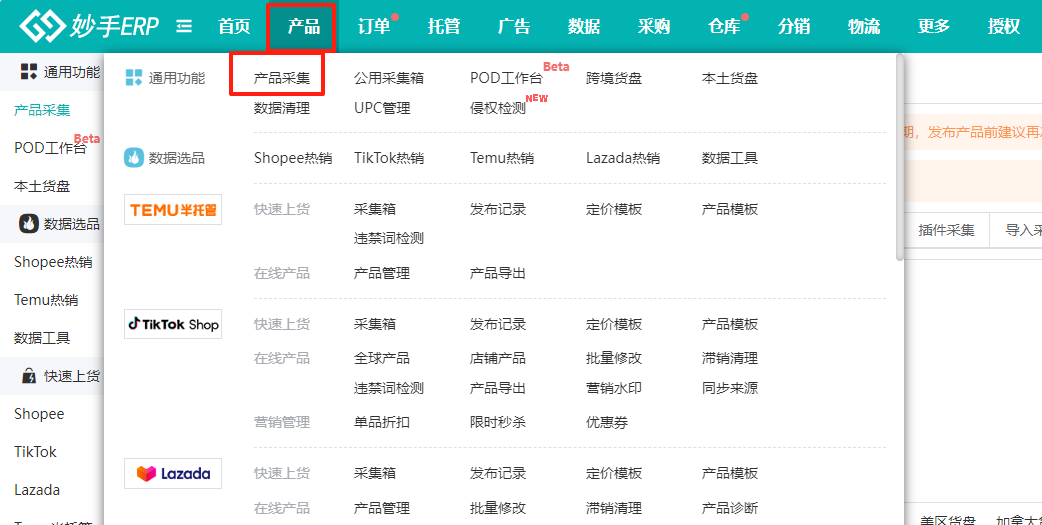Open the 广告 top menu

pyautogui.click(x=514, y=26)
